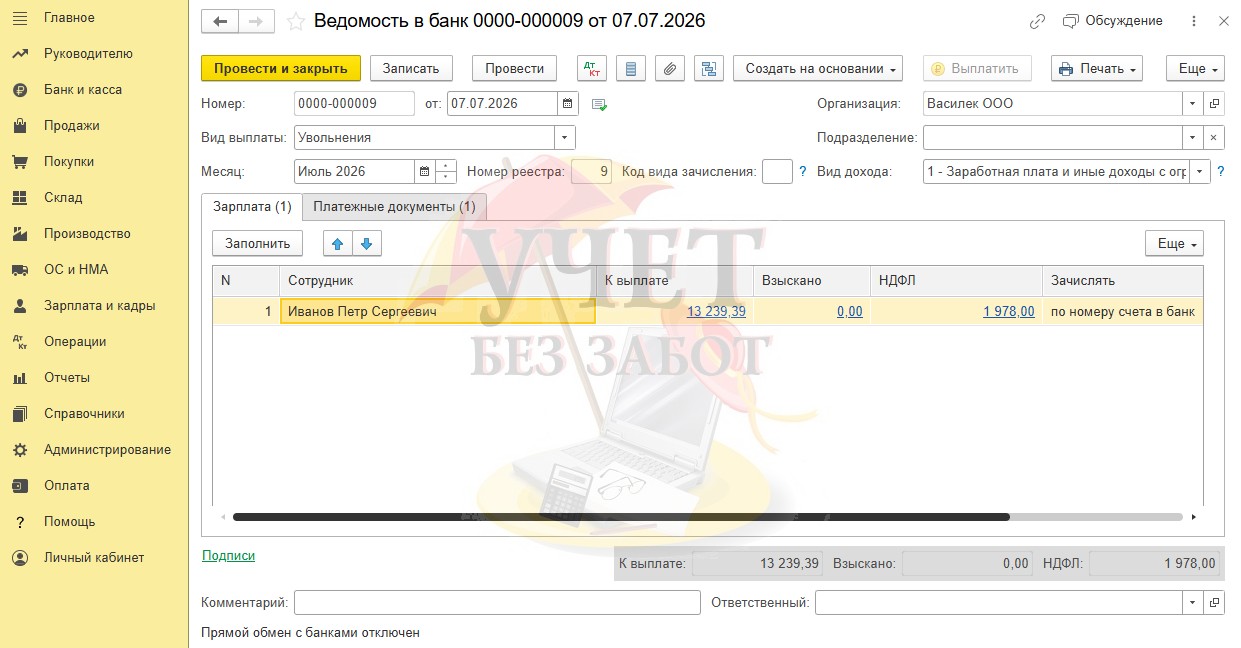Image resolution: width=1241 pixels, height=648 pixels.
Task: Click Провести и закрыть button
Action: click(x=281, y=68)
